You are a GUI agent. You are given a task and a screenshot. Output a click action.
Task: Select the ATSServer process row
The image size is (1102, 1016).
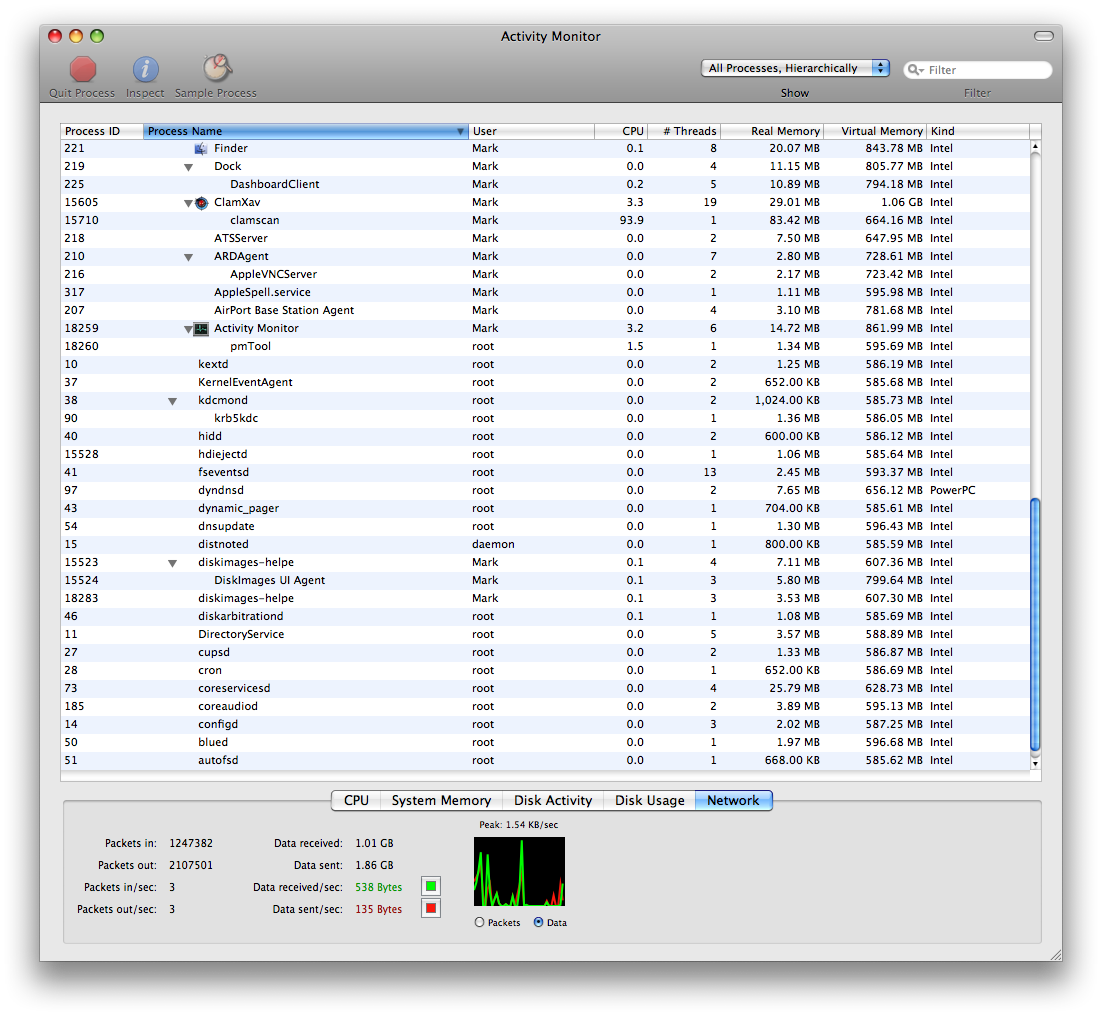pyautogui.click(x=545, y=238)
